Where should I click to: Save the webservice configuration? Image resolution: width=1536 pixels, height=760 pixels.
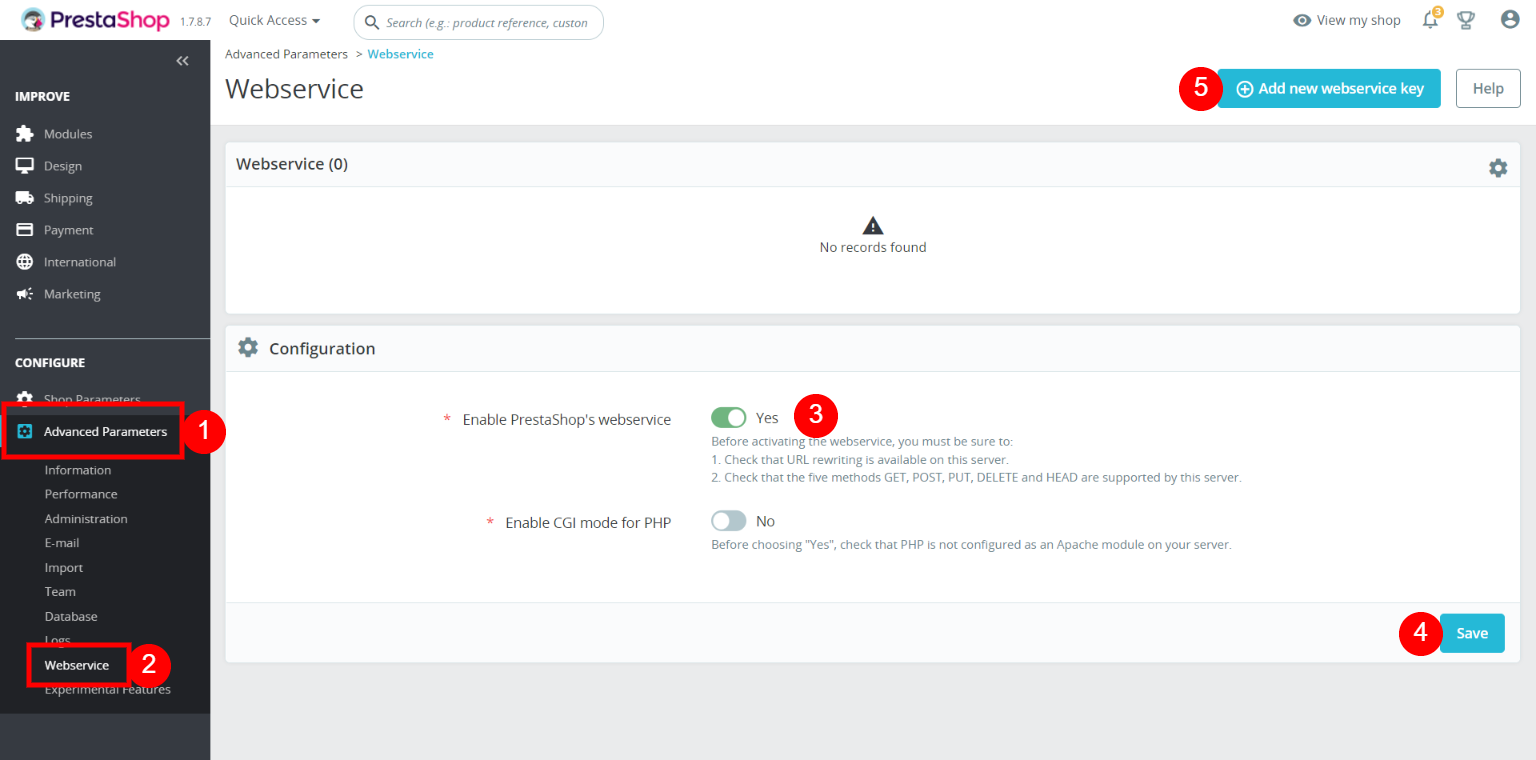click(1472, 633)
